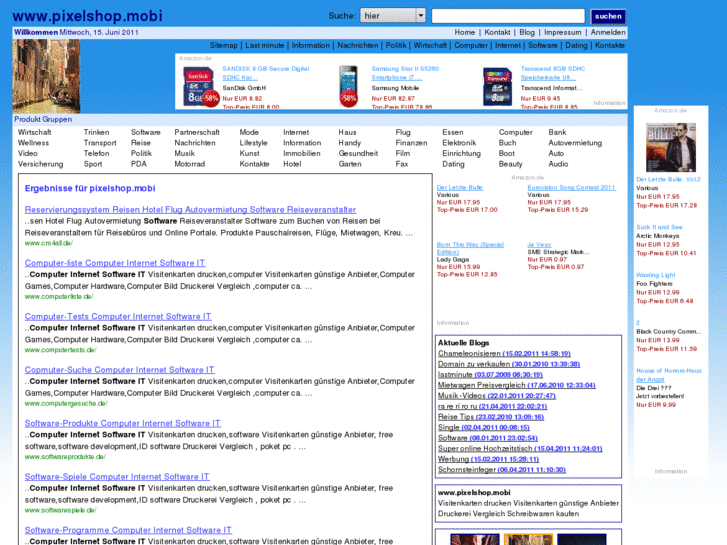Open the Schornsteinfeger blog entry
The width and height of the screenshot is (727, 545).
[x=502, y=470]
